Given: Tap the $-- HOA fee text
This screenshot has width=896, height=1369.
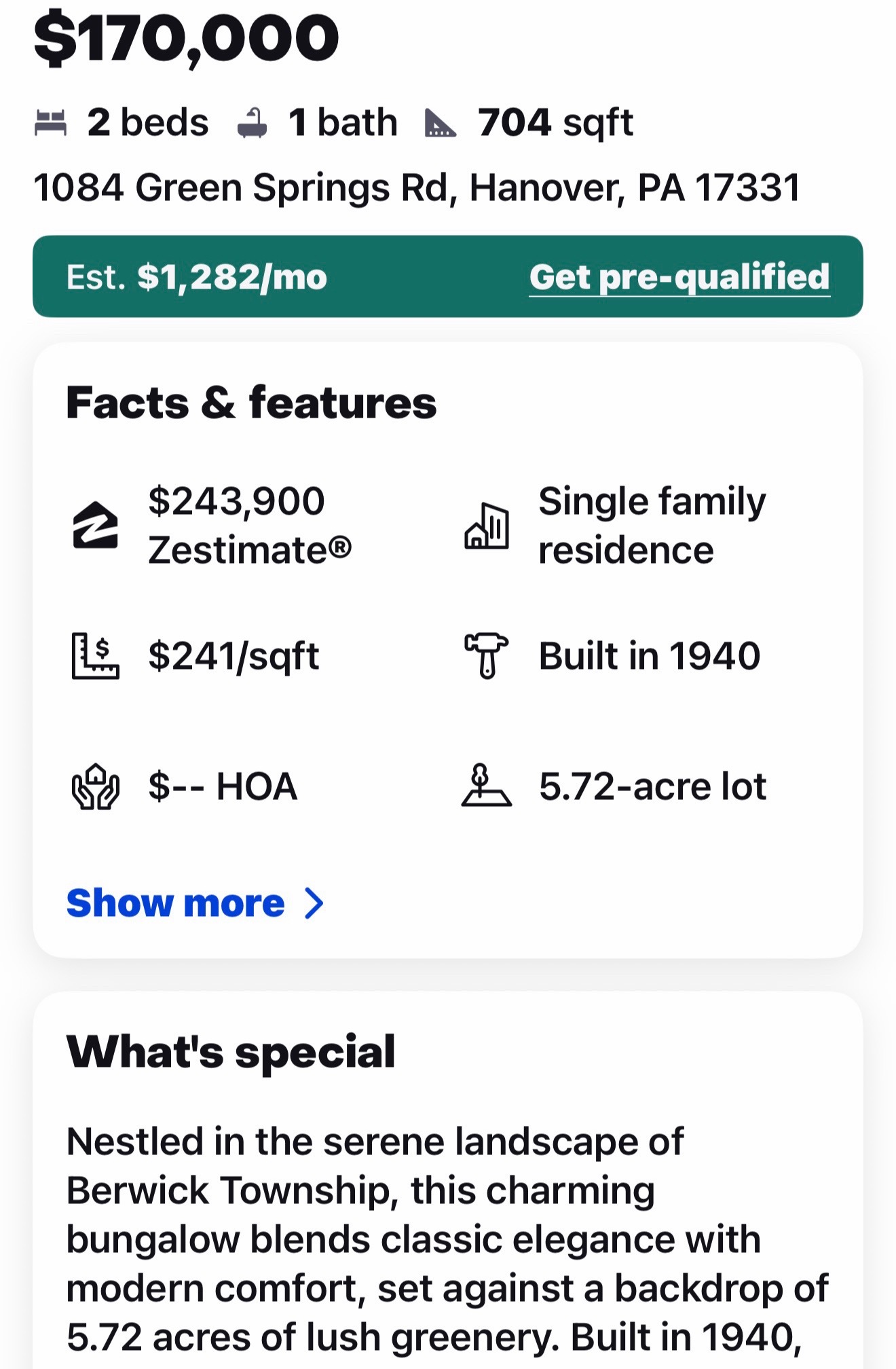Looking at the screenshot, I should coord(223,786).
